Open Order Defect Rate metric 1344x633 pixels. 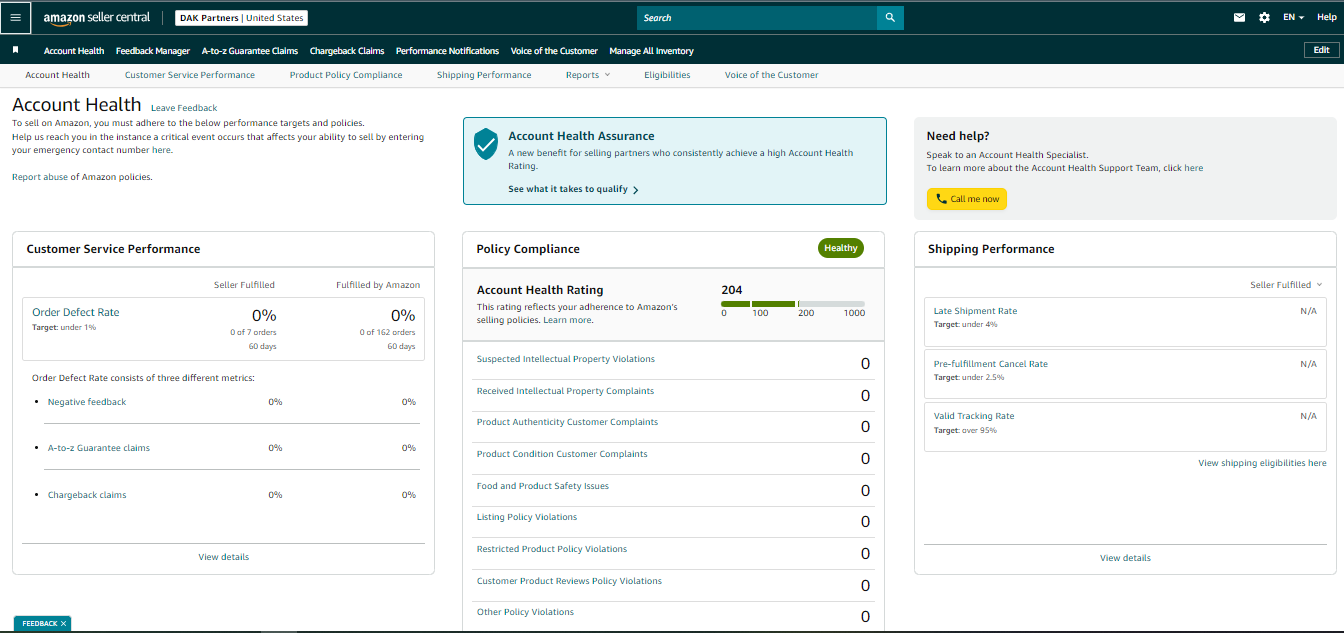[76, 312]
